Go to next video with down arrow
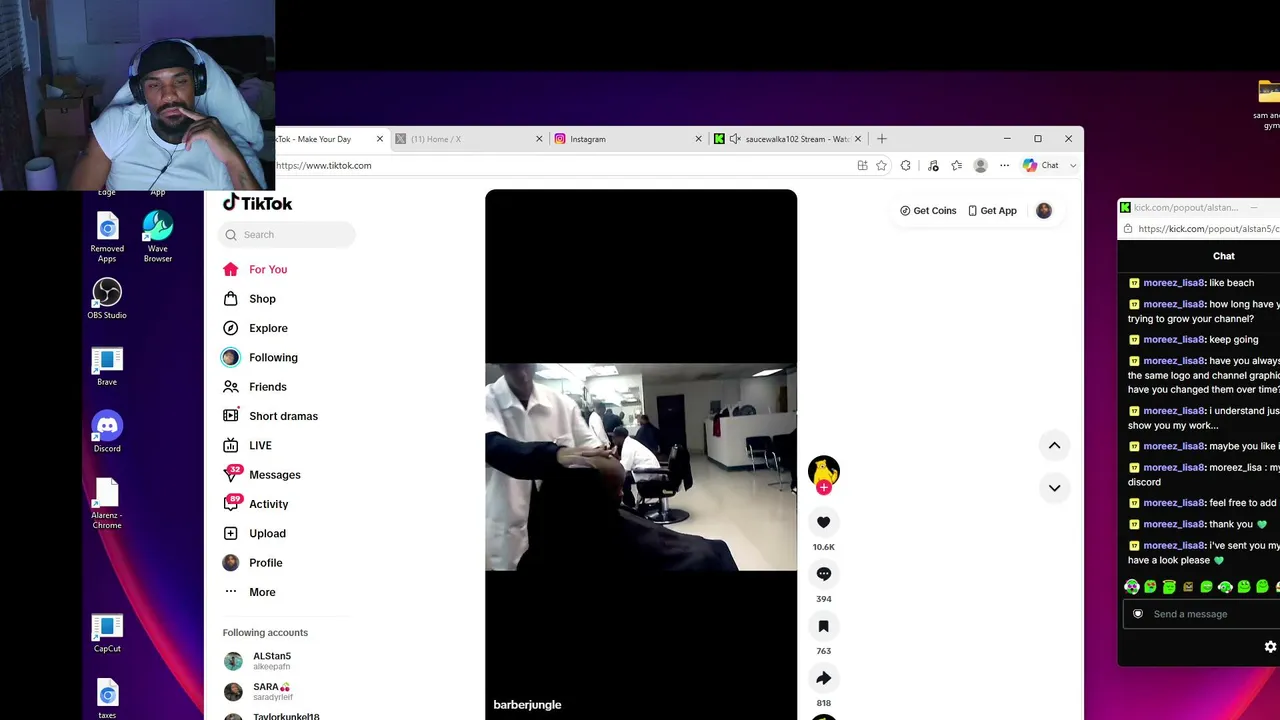Screen dimensions: 1280x720 click(x=1054, y=488)
